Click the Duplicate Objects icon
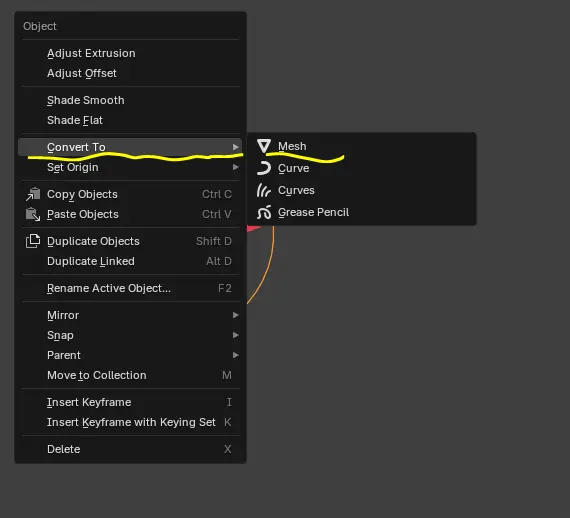Screen dimensions: 570x518 [33, 241]
